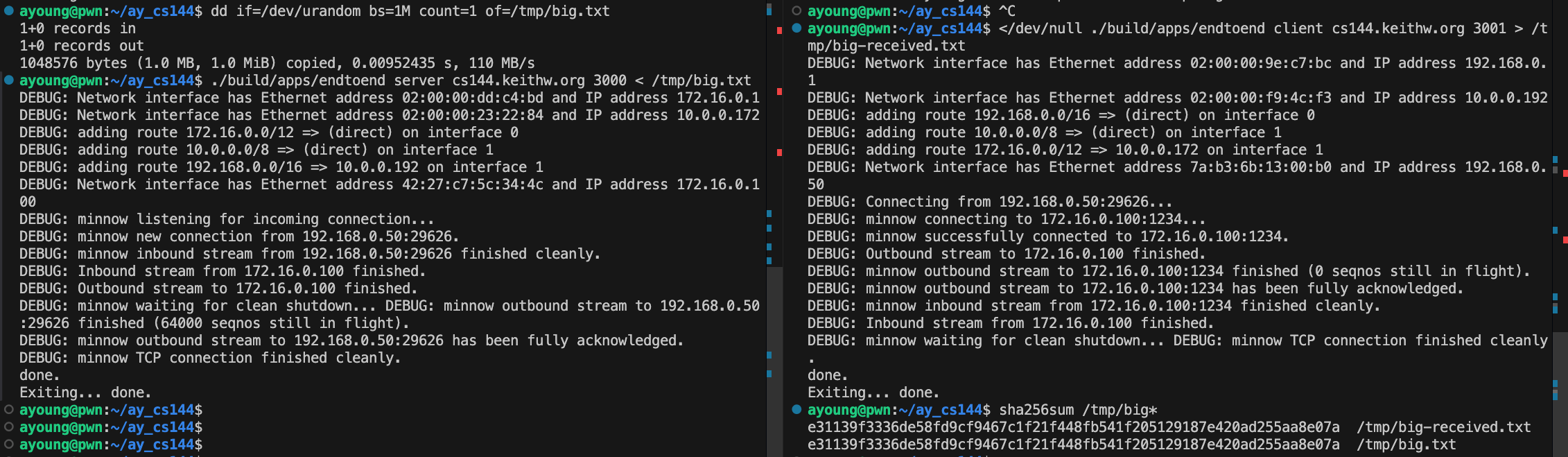Click the second empty prompt's hollow marker in the left pane
The height and width of the screenshot is (457, 1568).
[x=9, y=427]
